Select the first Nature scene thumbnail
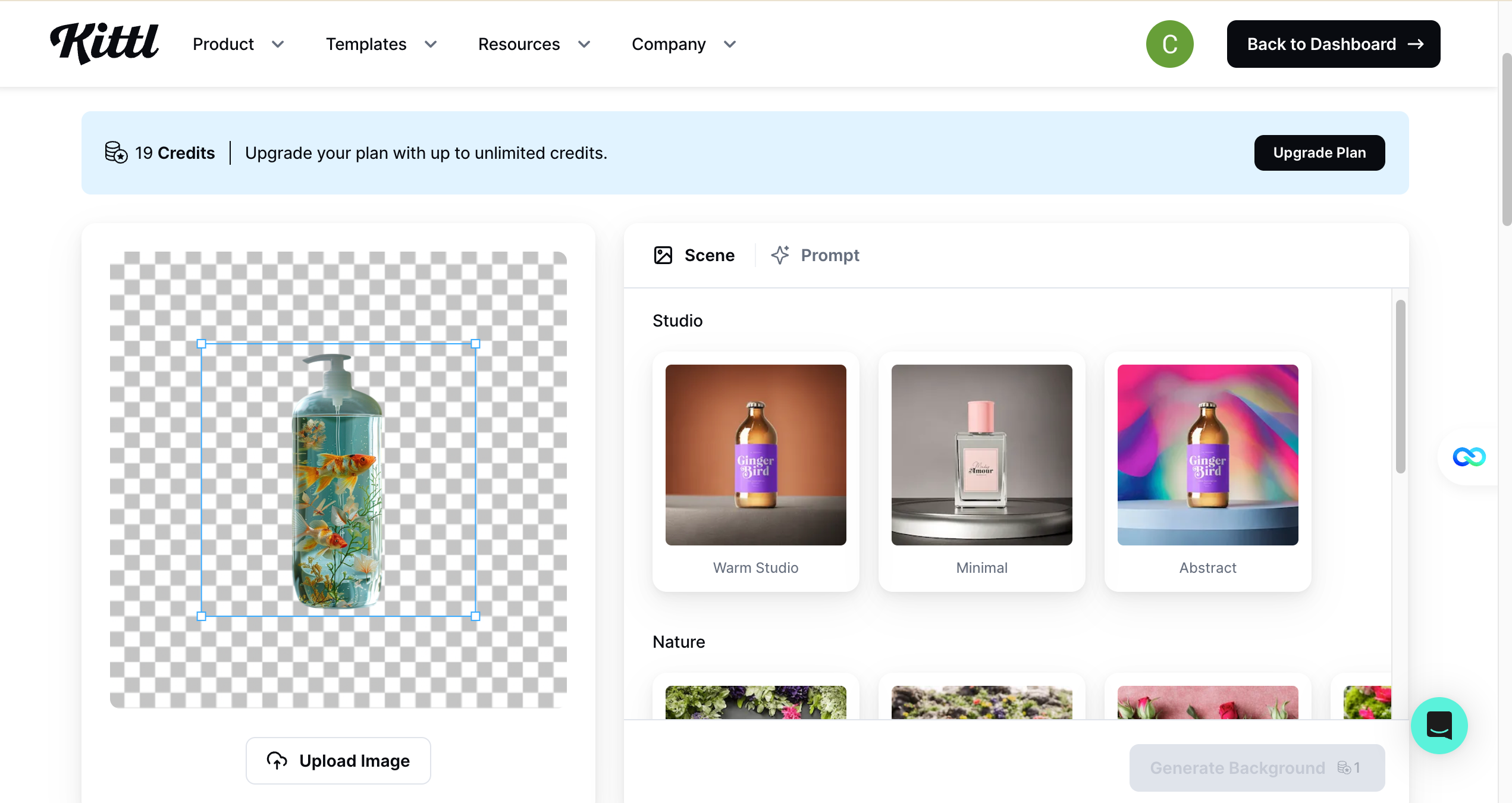Viewport: 1512px width, 803px height. 755,702
